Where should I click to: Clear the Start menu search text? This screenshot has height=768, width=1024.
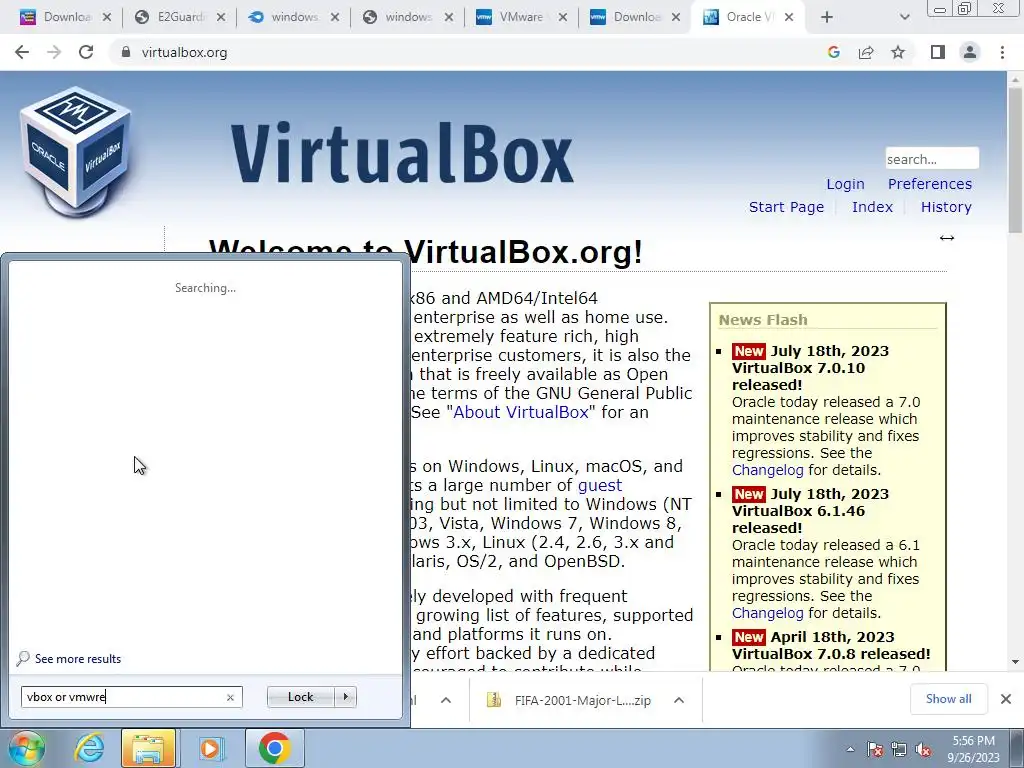point(230,697)
